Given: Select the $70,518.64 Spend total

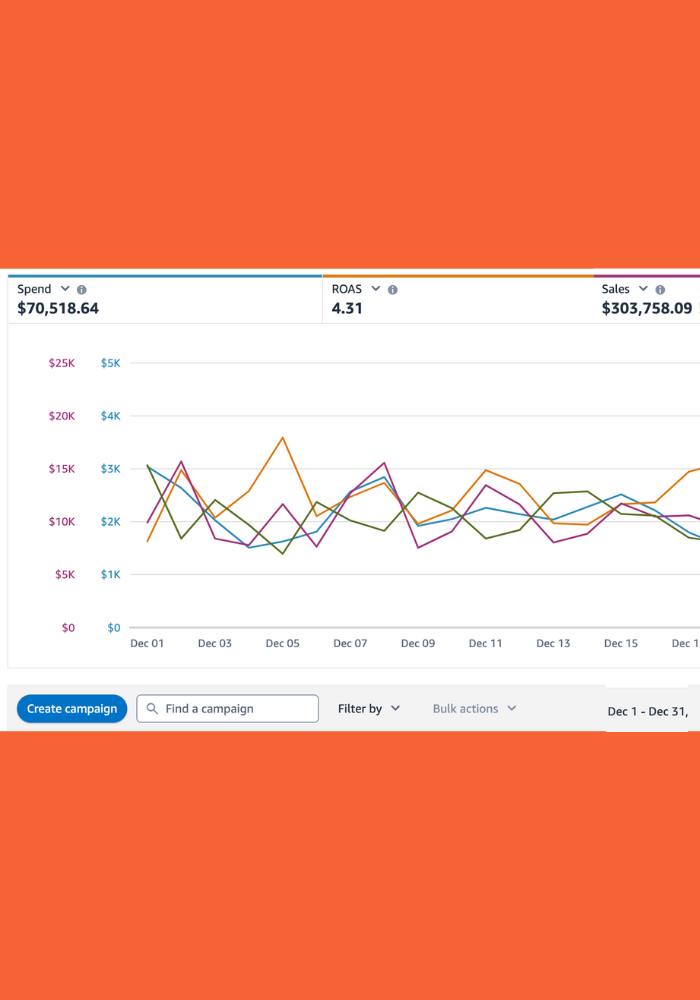Looking at the screenshot, I should pyautogui.click(x=58, y=308).
